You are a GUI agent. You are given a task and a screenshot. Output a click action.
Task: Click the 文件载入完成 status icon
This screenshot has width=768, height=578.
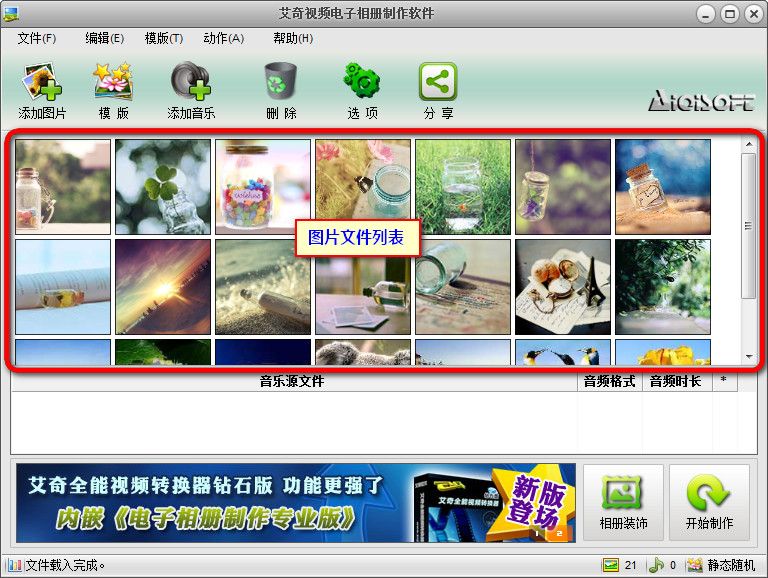pyautogui.click(x=14, y=565)
